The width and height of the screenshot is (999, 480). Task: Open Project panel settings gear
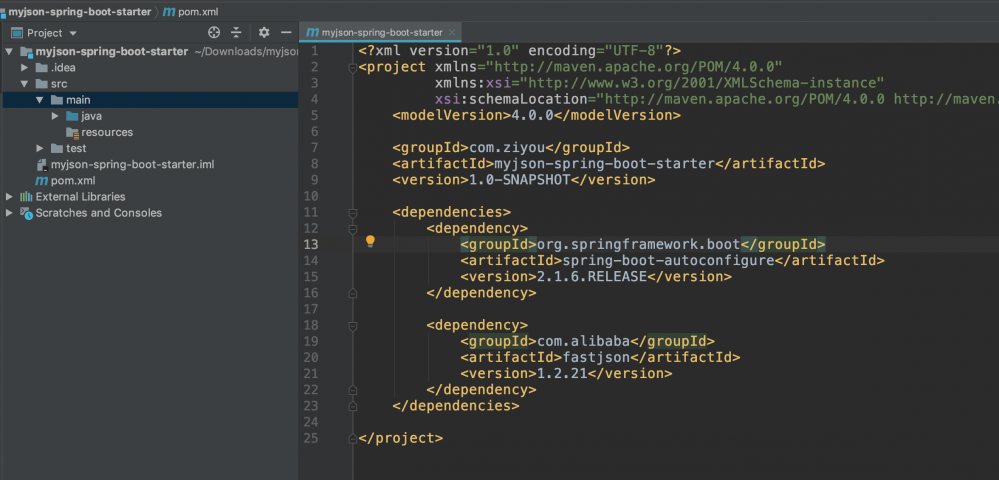pos(264,33)
